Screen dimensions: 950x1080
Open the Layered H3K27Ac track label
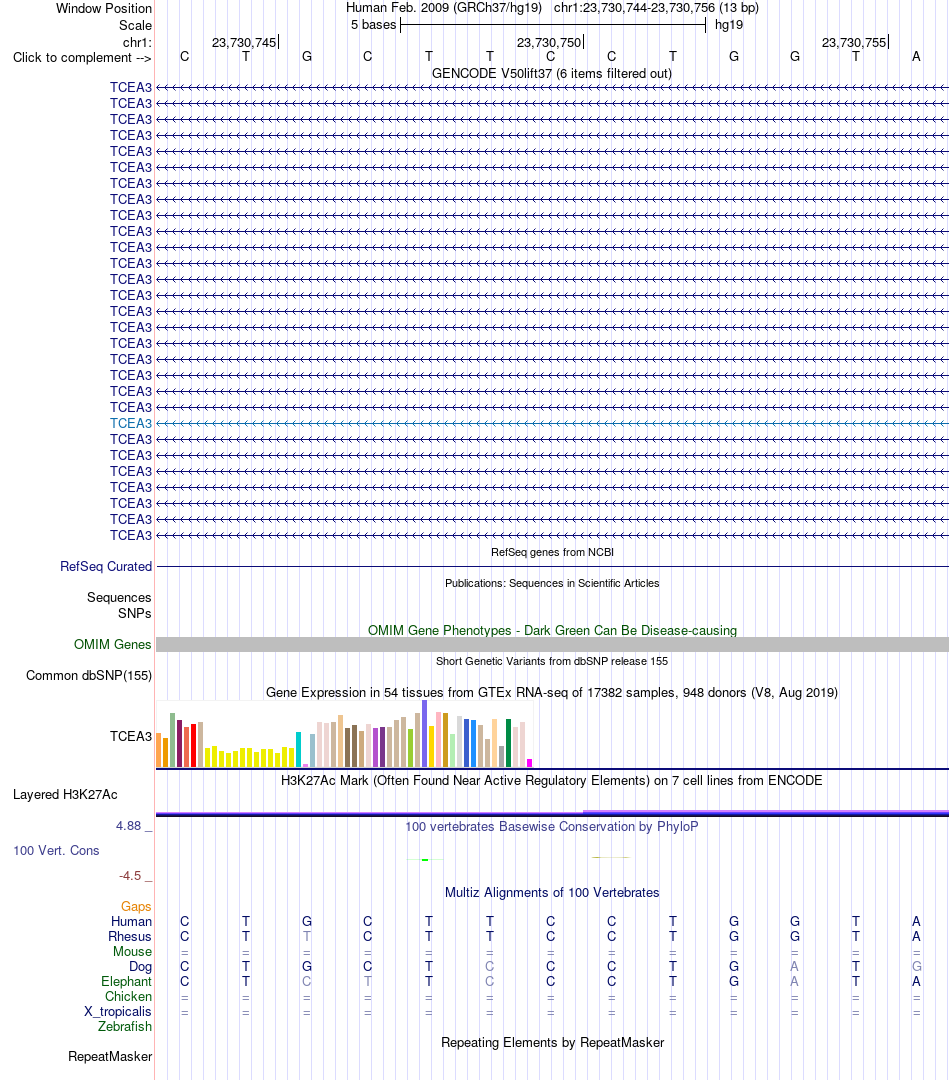[x=65, y=794]
